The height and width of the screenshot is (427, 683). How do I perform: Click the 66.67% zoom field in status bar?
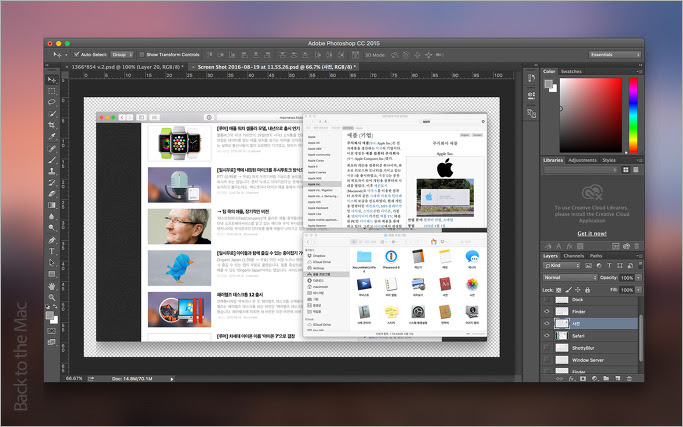point(74,379)
